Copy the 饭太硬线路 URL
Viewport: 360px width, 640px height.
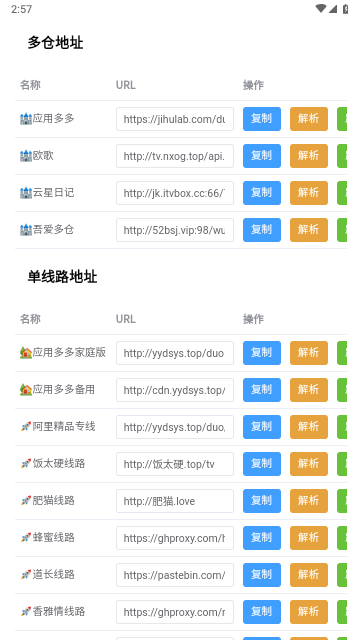(x=262, y=464)
